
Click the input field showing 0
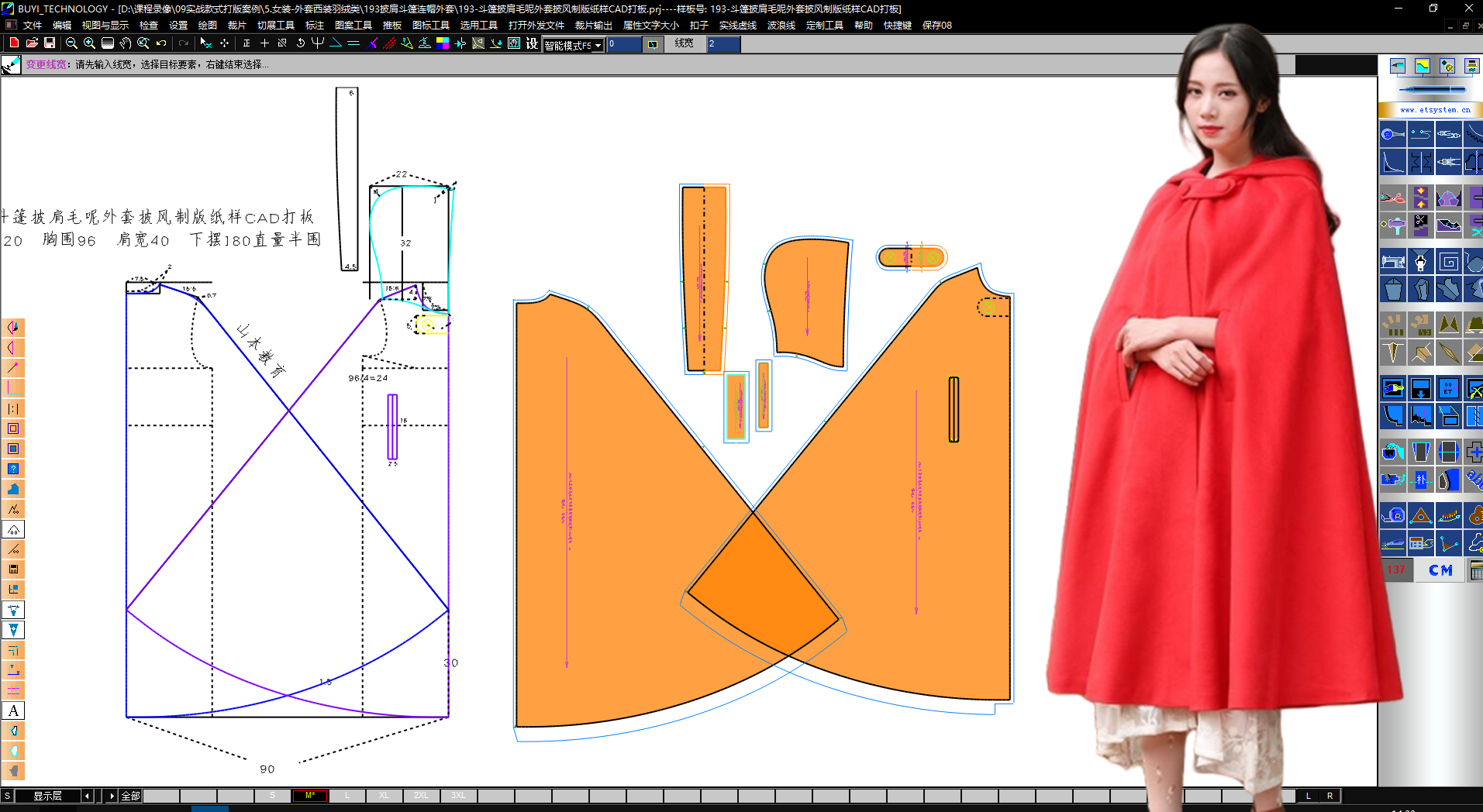(624, 44)
